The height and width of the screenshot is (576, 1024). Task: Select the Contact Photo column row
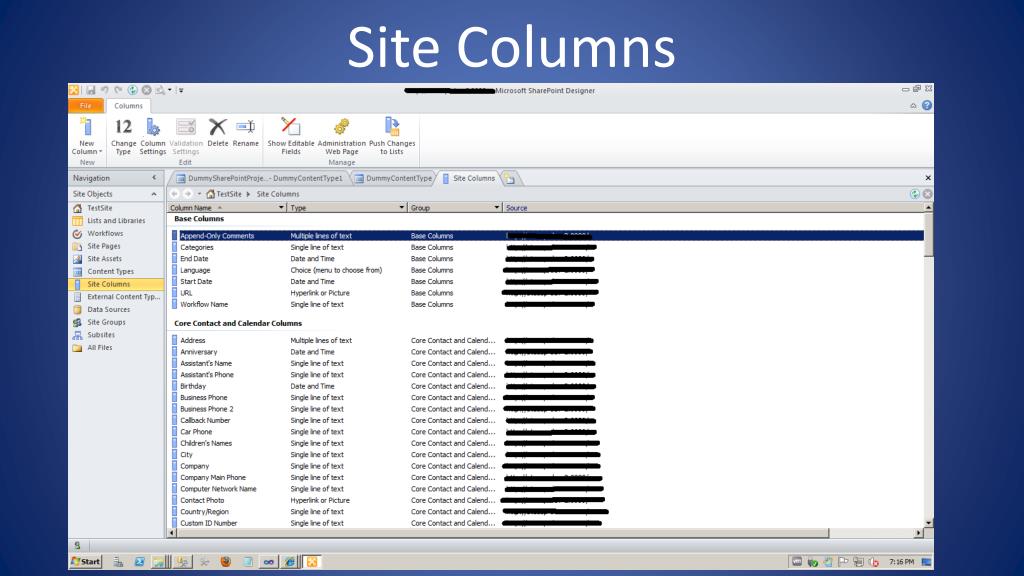(x=547, y=500)
